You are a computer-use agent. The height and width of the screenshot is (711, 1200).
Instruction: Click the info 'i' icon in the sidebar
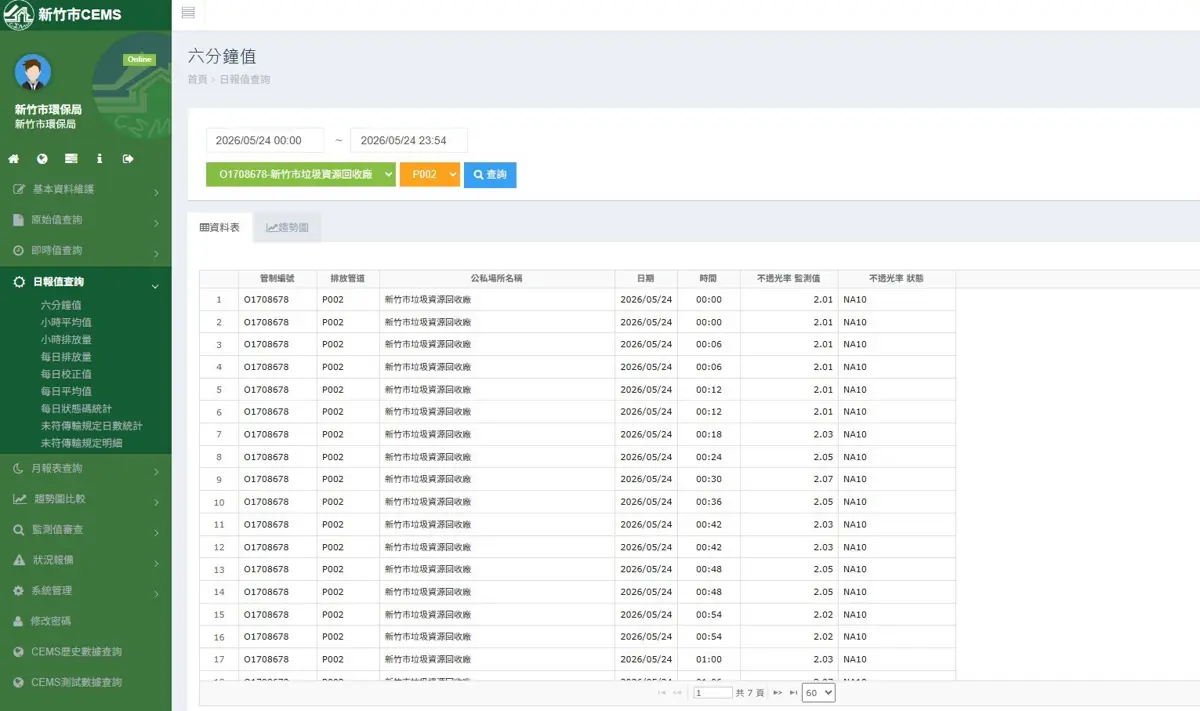click(100, 159)
